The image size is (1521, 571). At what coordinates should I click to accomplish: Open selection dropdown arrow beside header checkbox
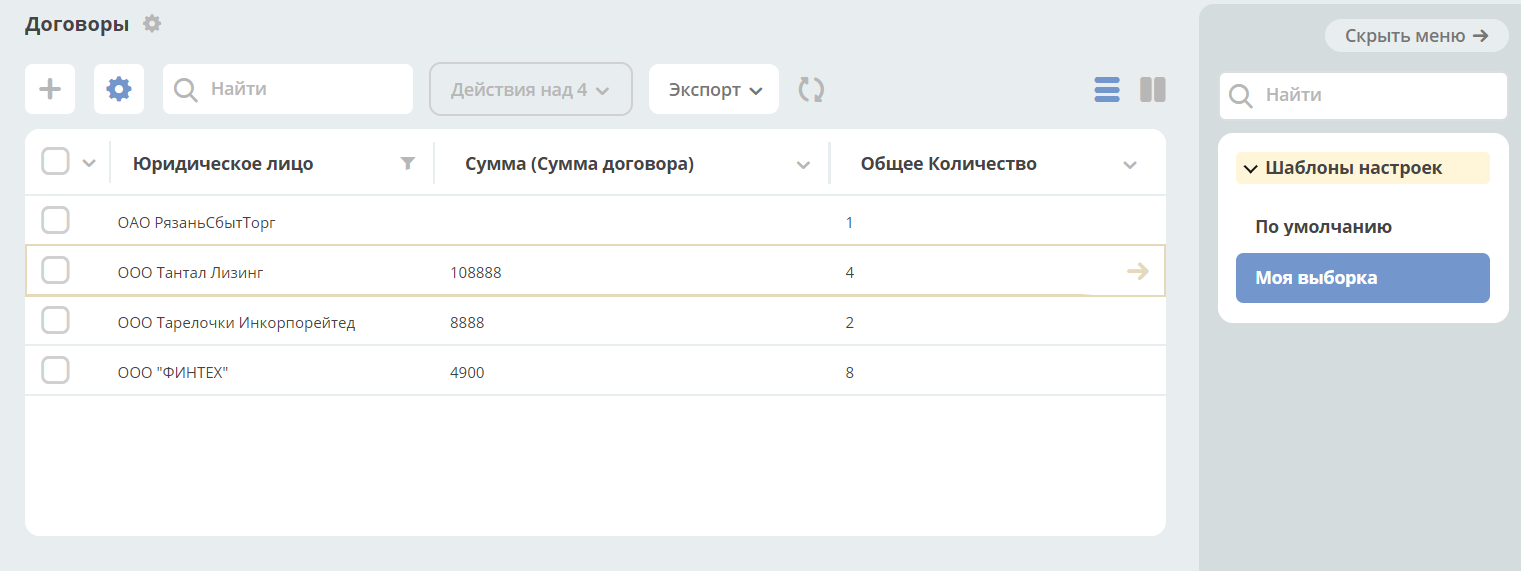point(88,163)
